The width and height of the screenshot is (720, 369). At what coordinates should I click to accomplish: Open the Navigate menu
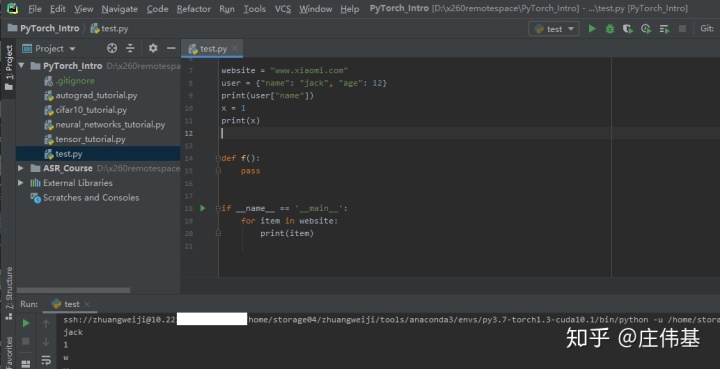119,9
